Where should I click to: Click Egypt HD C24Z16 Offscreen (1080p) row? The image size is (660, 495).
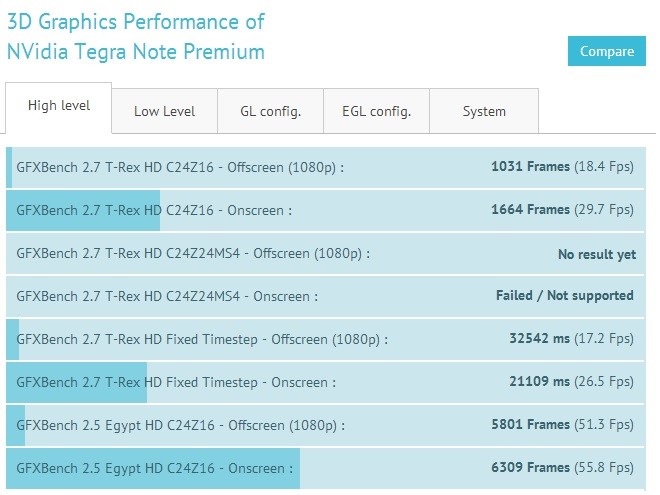point(325,426)
